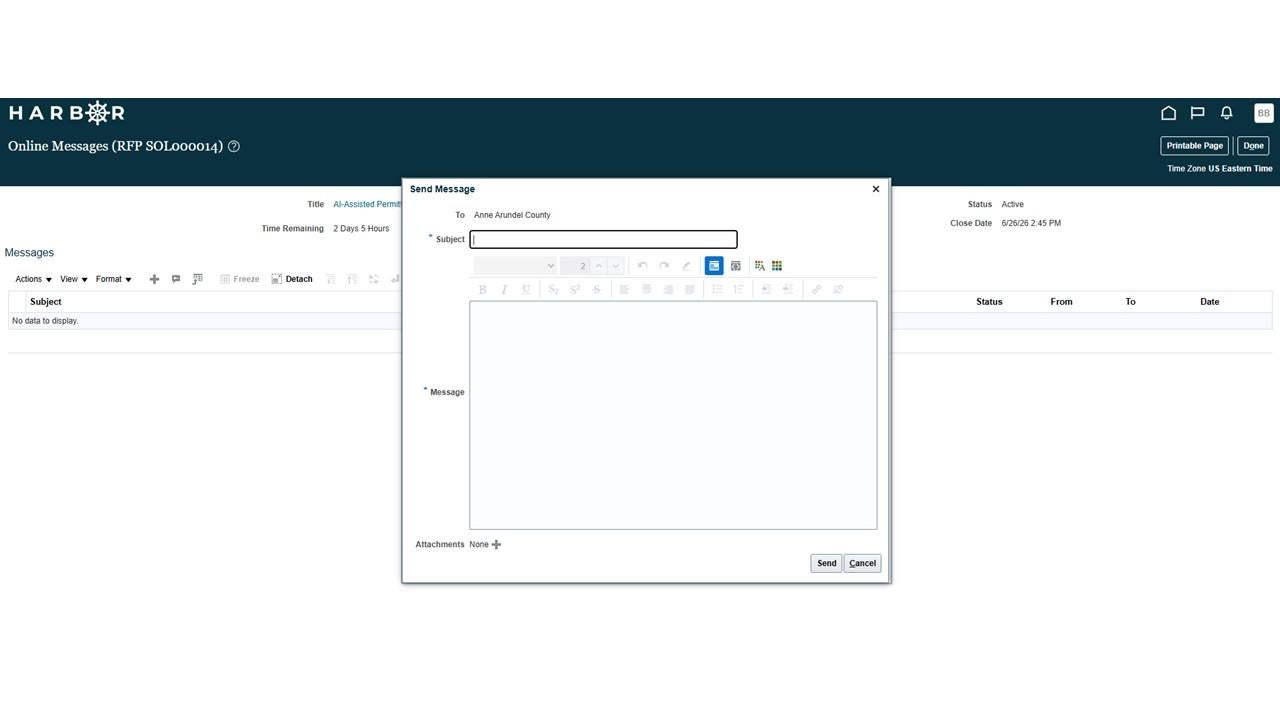Click the reply speech-bubble icon in Messages toolbar
Screen dimensions: 1280x720
[176, 279]
